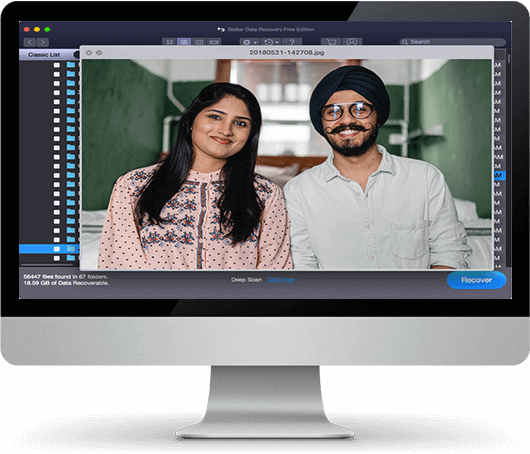Image resolution: width=530 pixels, height=454 pixels.
Task: Select the blue highlighted row in right list
Action: pyautogui.click(x=500, y=175)
